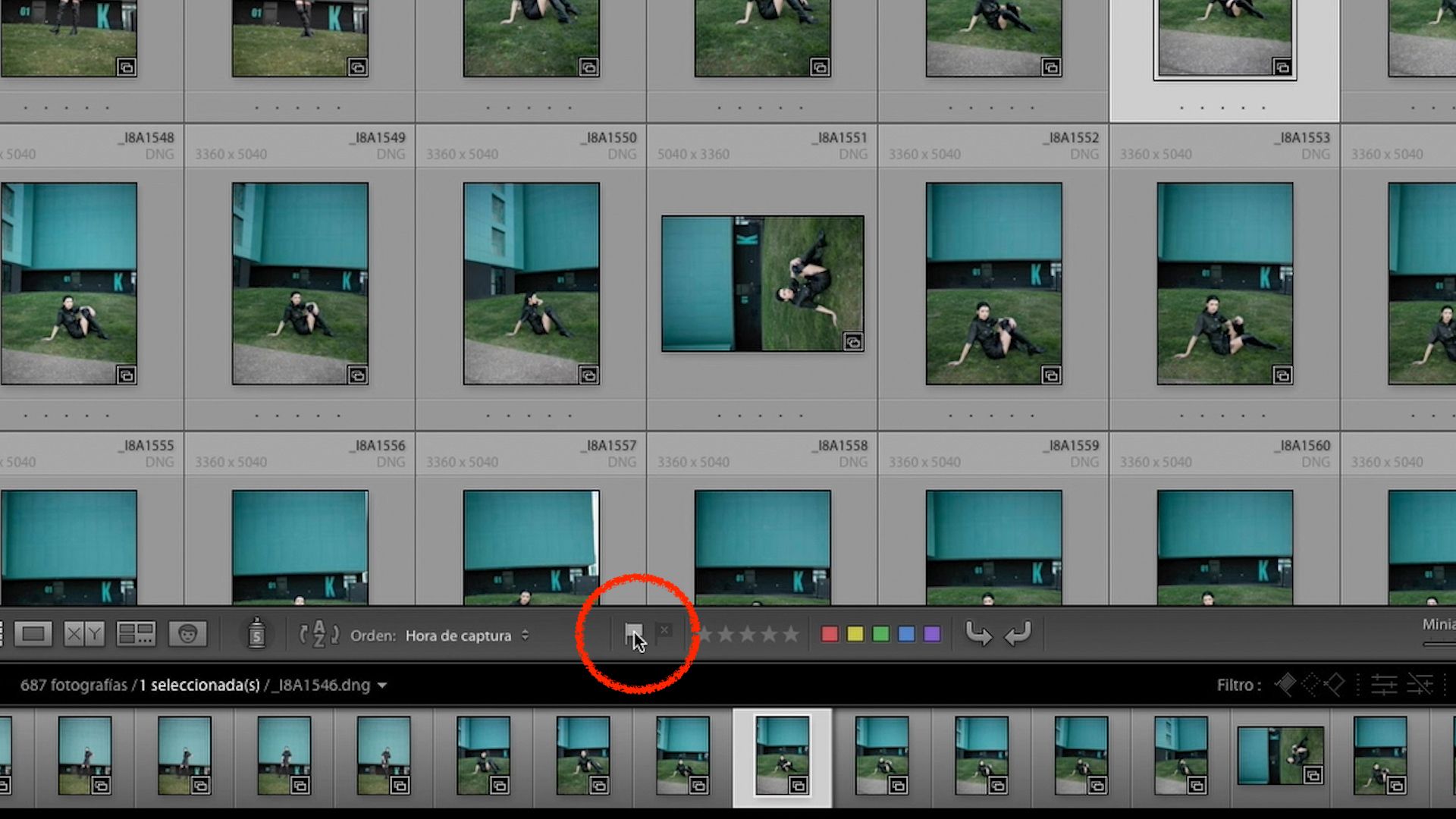Select the Painter spray can tool
This screenshot has height=819, width=1456.
(x=256, y=633)
